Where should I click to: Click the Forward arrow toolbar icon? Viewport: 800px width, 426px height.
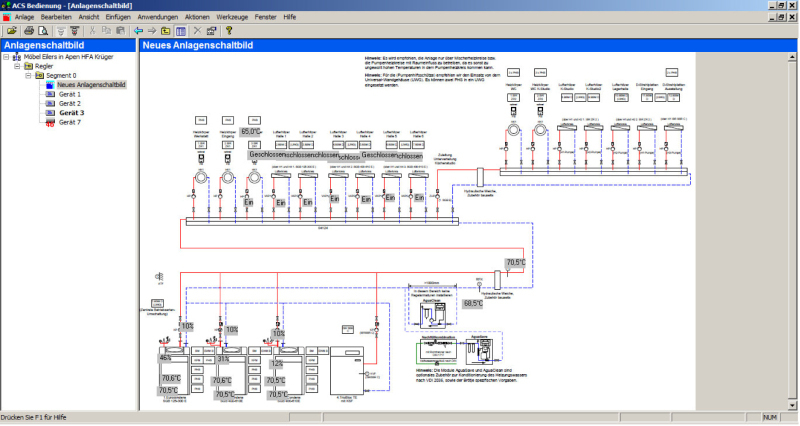click(152, 31)
